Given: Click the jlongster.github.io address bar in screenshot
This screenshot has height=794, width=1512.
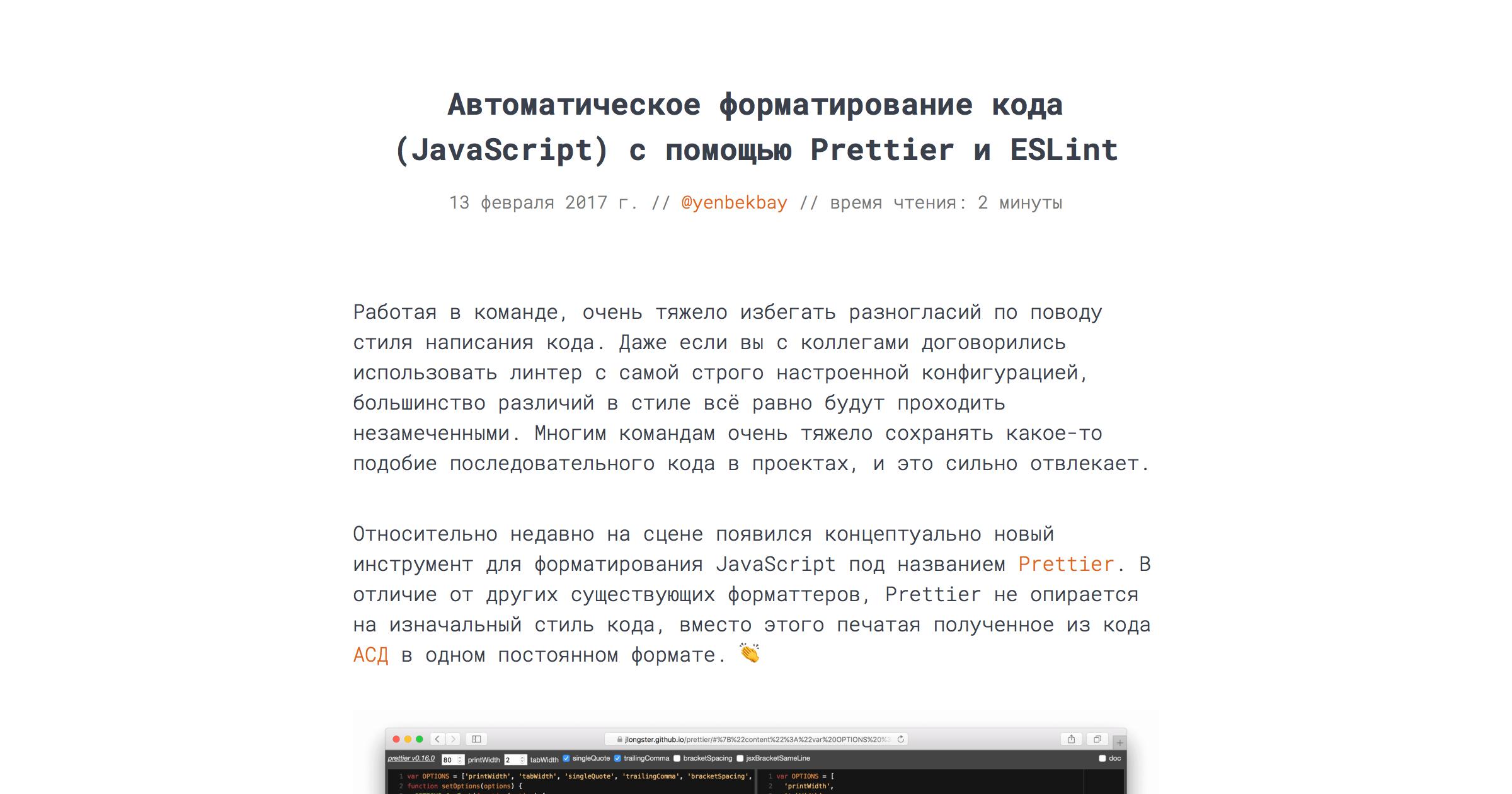Looking at the screenshot, I should pos(756,739).
